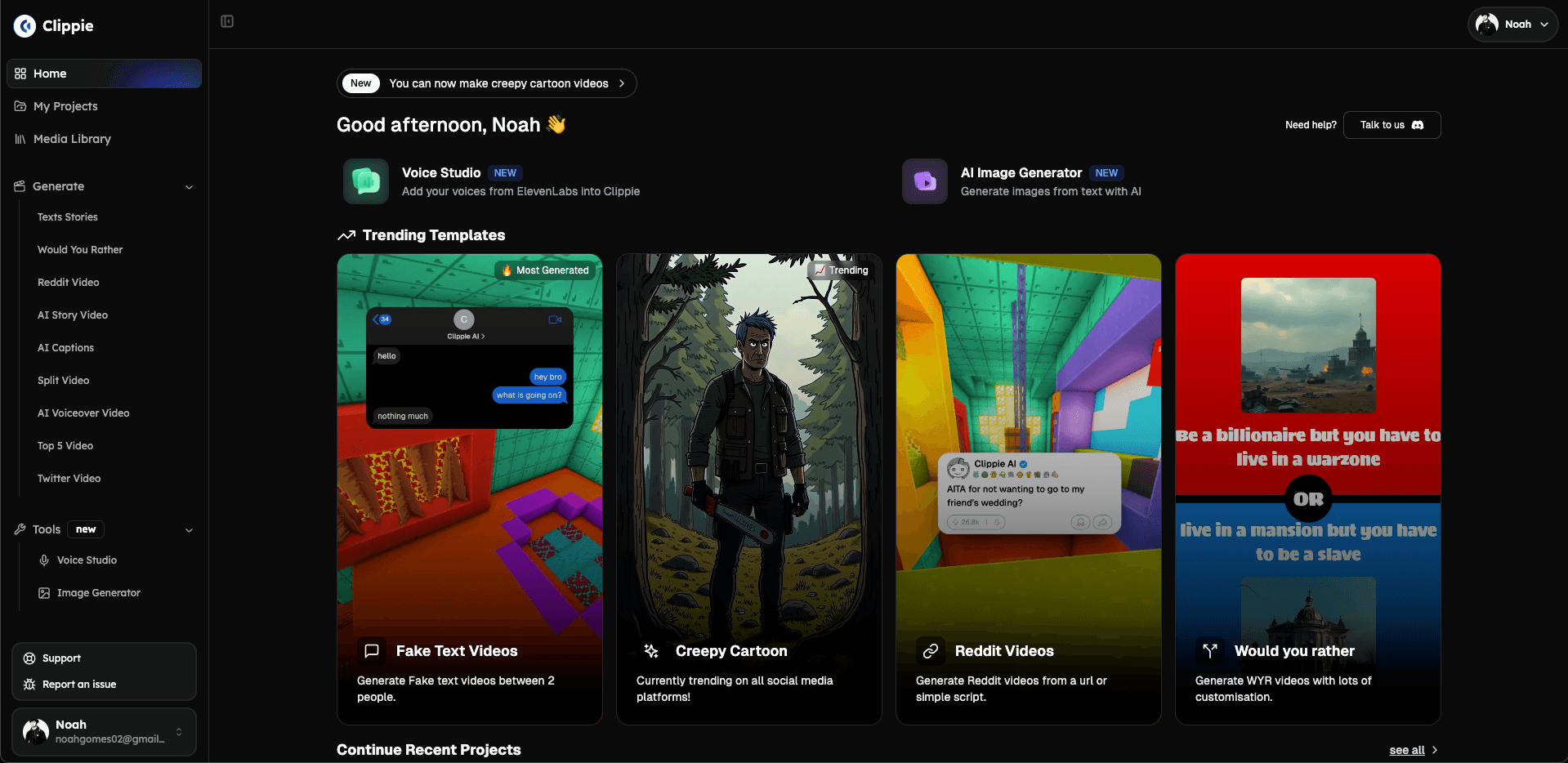Select Would You Rather generator
This screenshot has height=763, width=1568.
80,250
